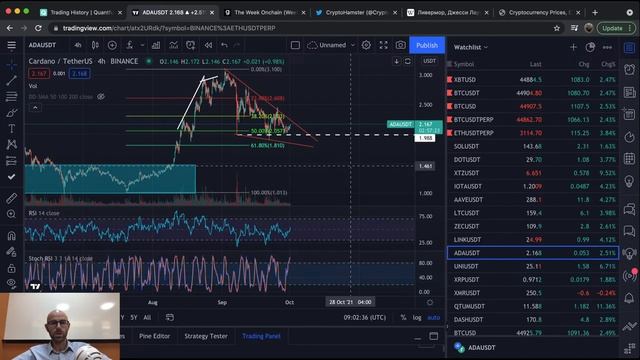Screen dimensions: 640x360
Task: Switch to the CryptoHamster Twitter browser tab
Action: (x=356, y=13)
